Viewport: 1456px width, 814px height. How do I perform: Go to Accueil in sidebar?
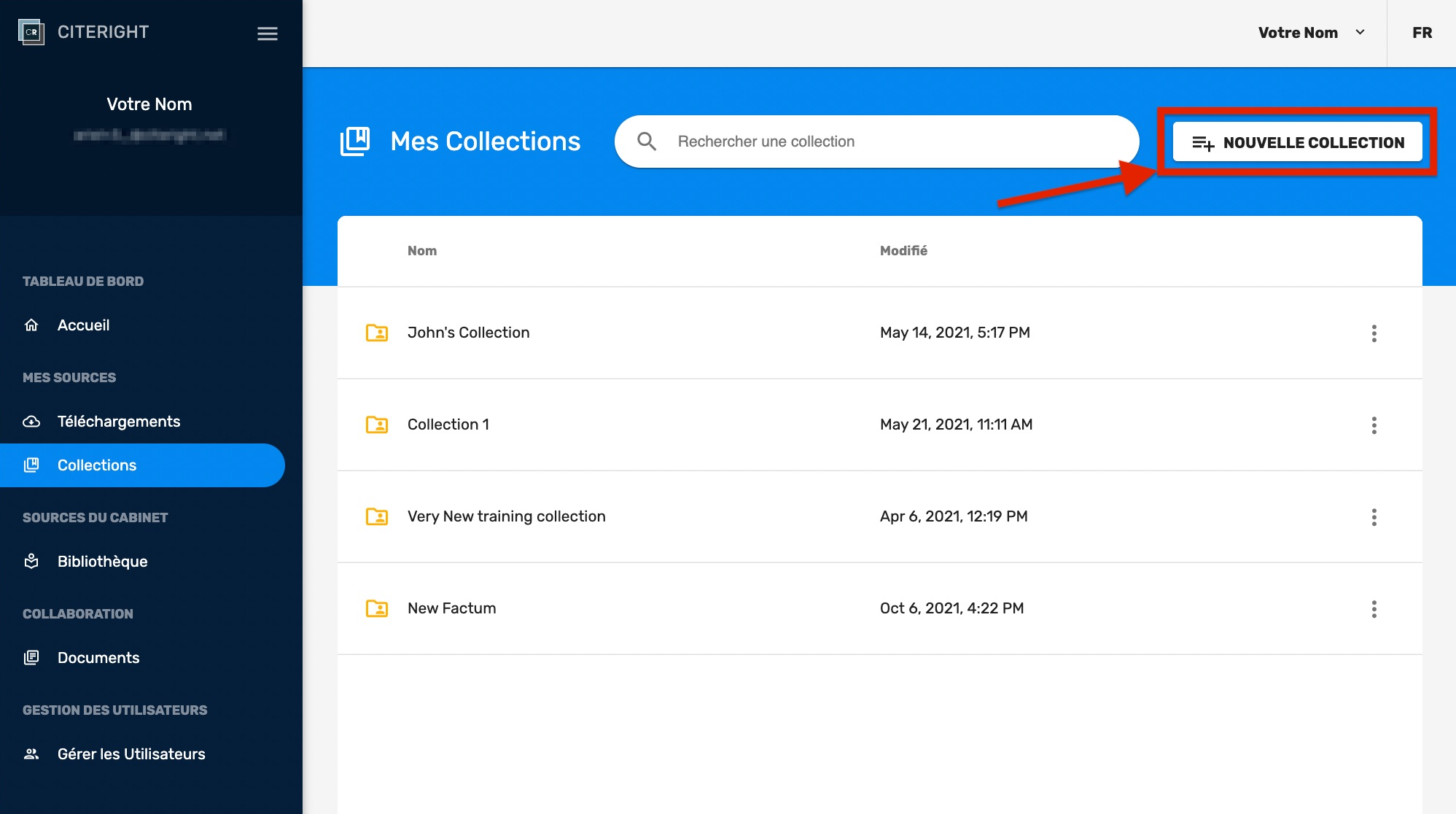coord(142,325)
